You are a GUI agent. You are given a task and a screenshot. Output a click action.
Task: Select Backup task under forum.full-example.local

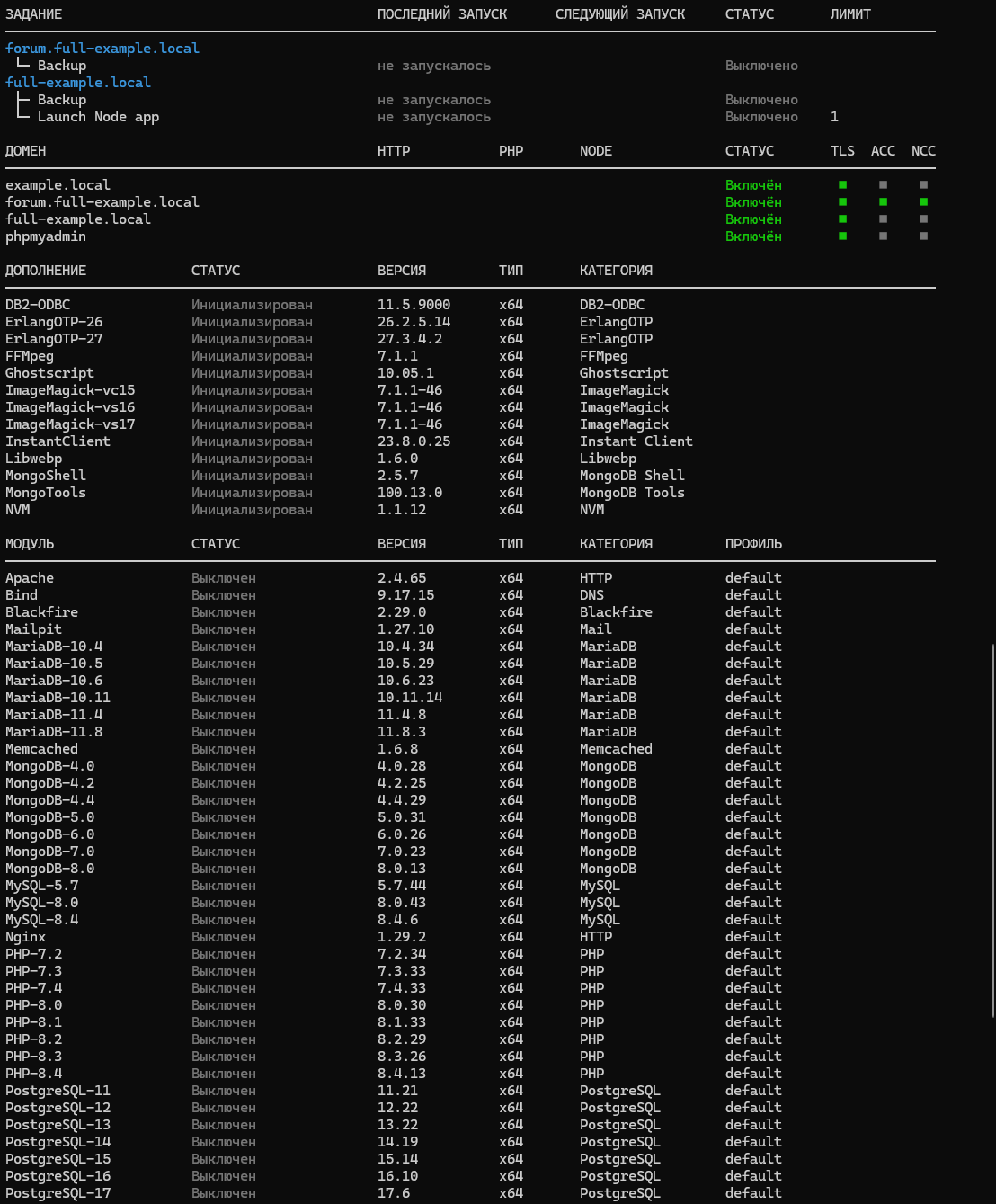tap(62, 66)
